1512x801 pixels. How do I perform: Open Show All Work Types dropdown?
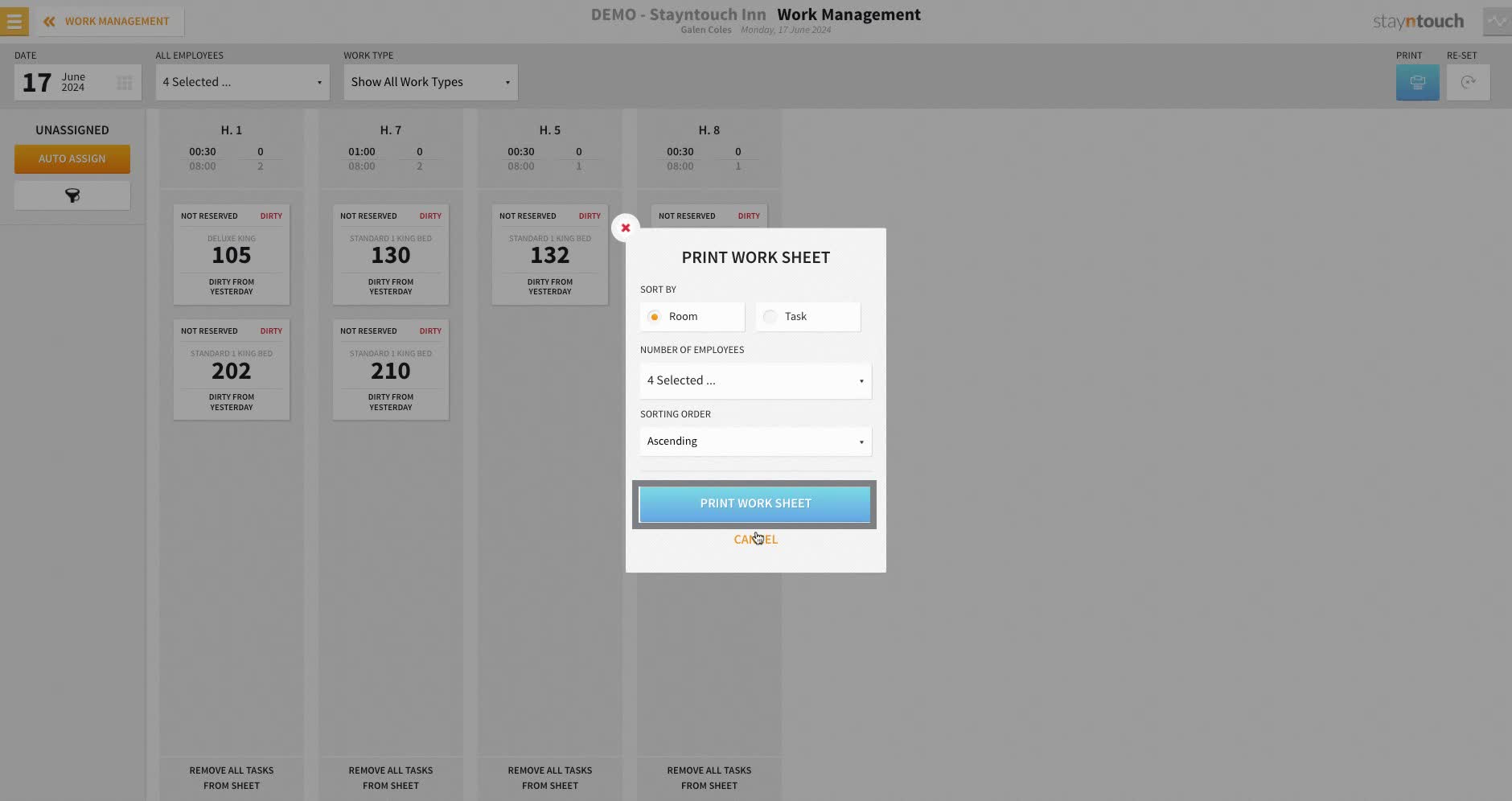pos(431,82)
